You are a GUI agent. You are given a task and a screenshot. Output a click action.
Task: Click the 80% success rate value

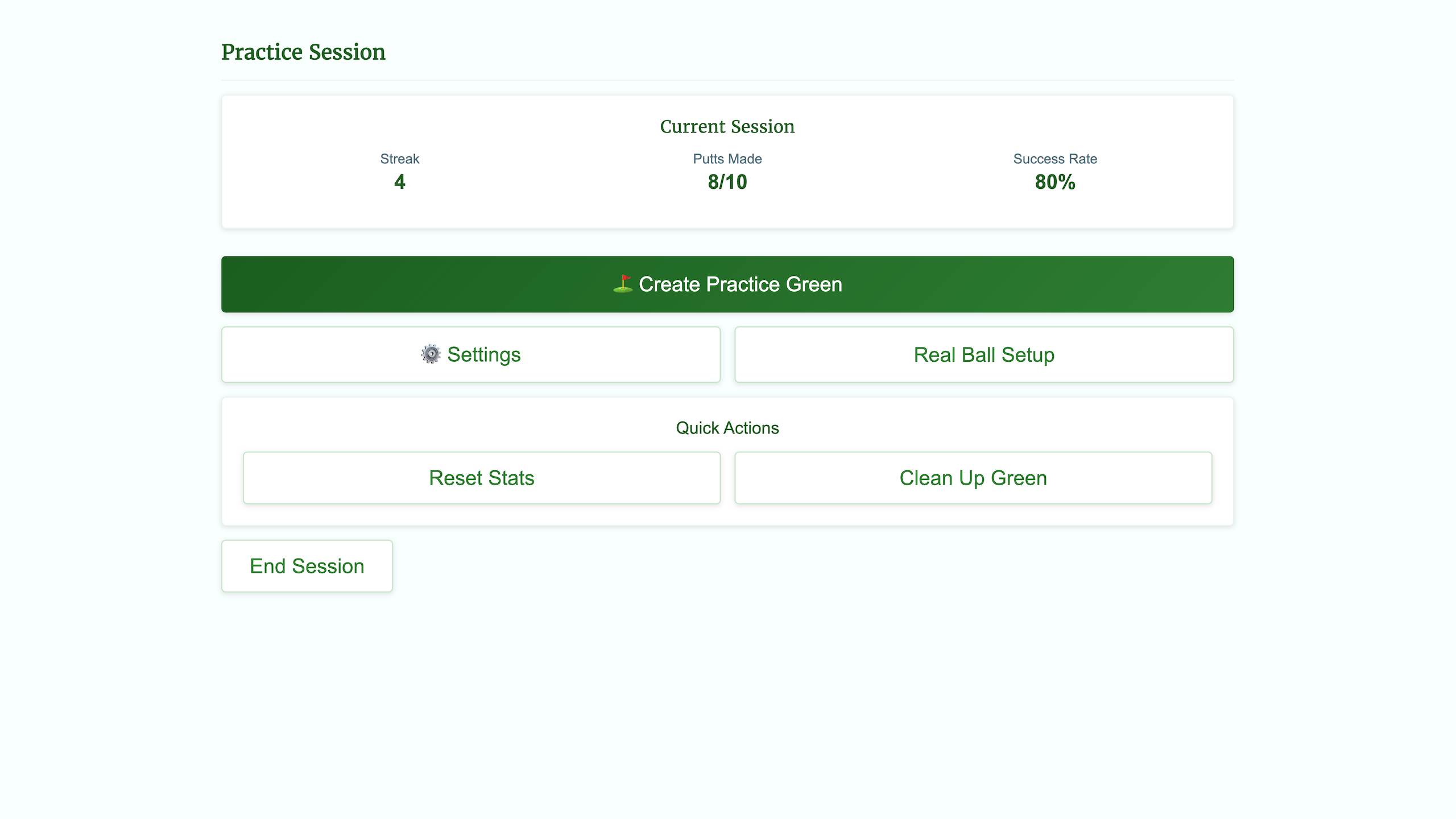pyautogui.click(x=1054, y=182)
